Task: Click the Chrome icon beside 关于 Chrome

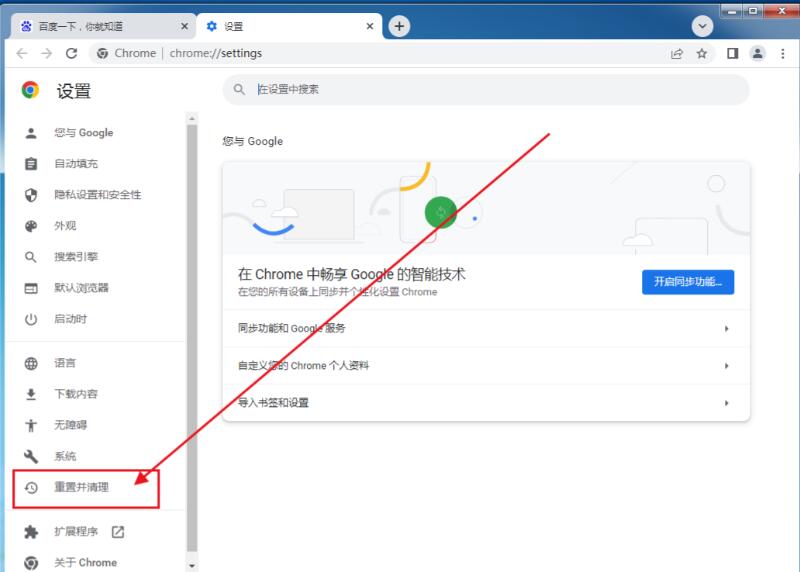Action: [31, 563]
